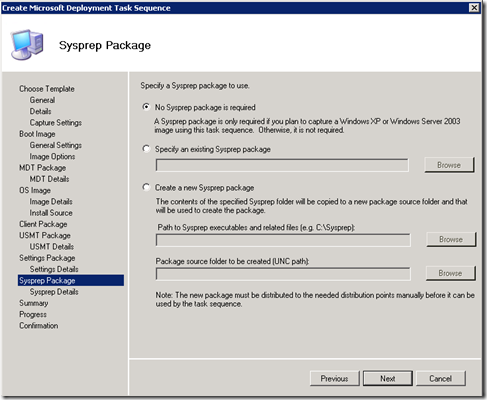The width and height of the screenshot is (487, 400).
Task: Open the USMT Details step
Action: 52,247
